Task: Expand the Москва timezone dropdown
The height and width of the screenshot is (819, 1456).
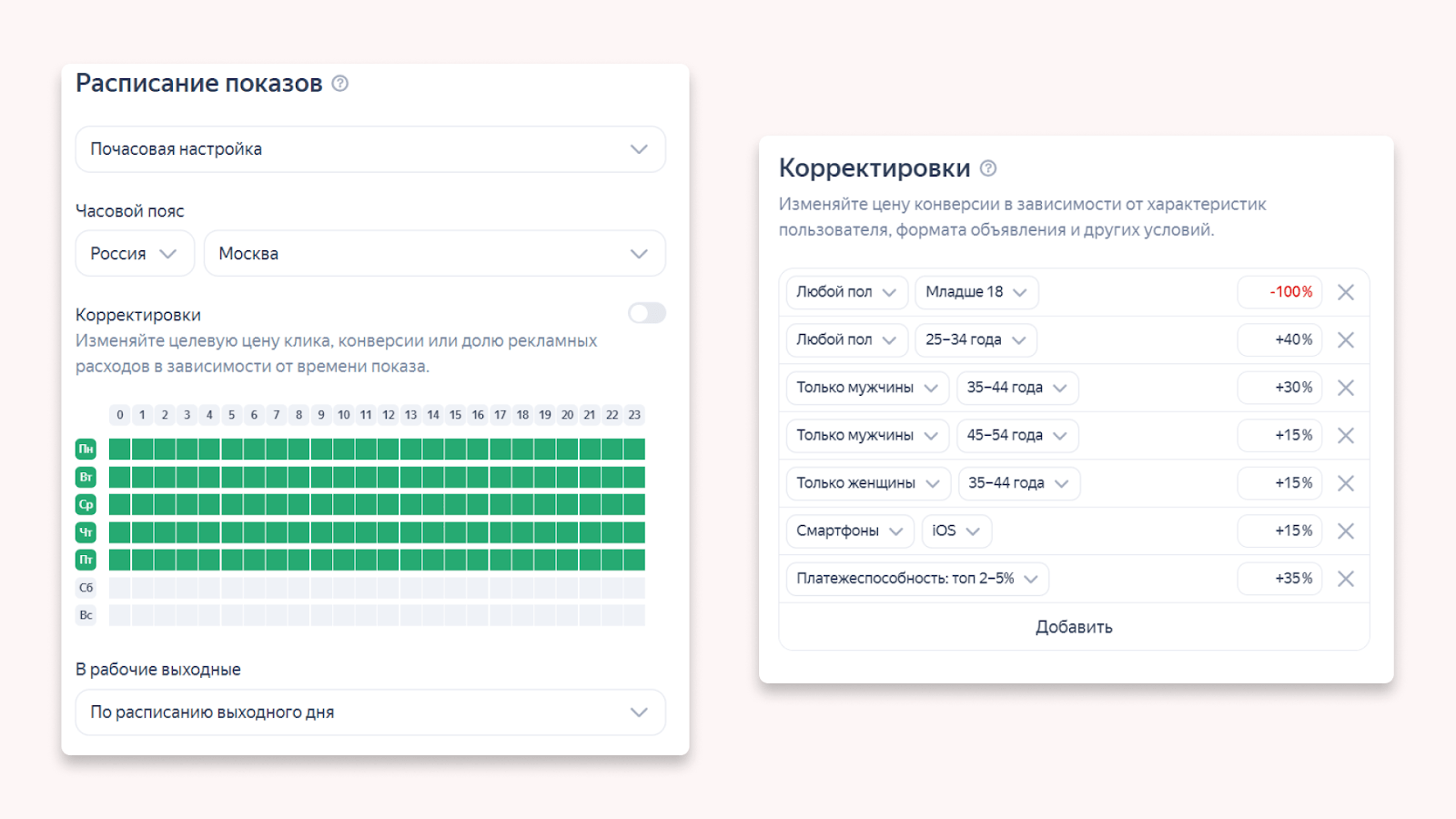Action: (435, 254)
